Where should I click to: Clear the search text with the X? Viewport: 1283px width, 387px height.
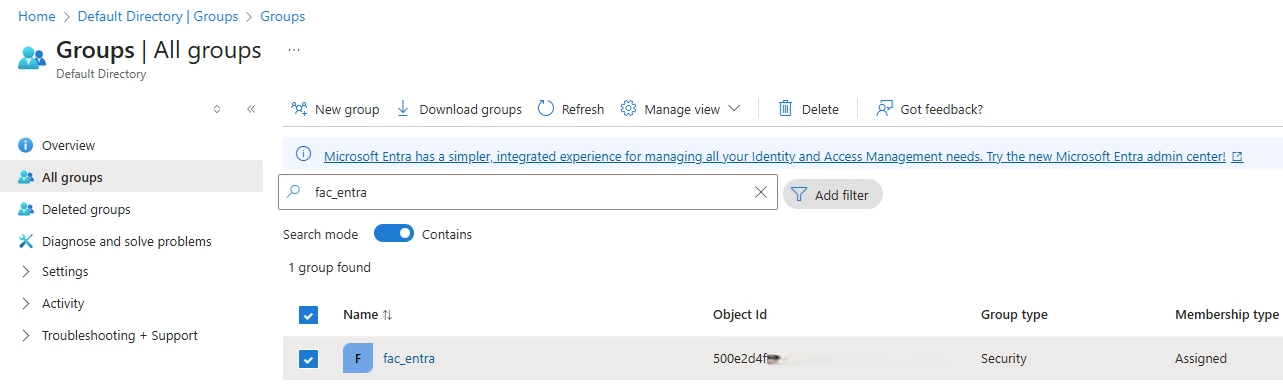click(761, 193)
